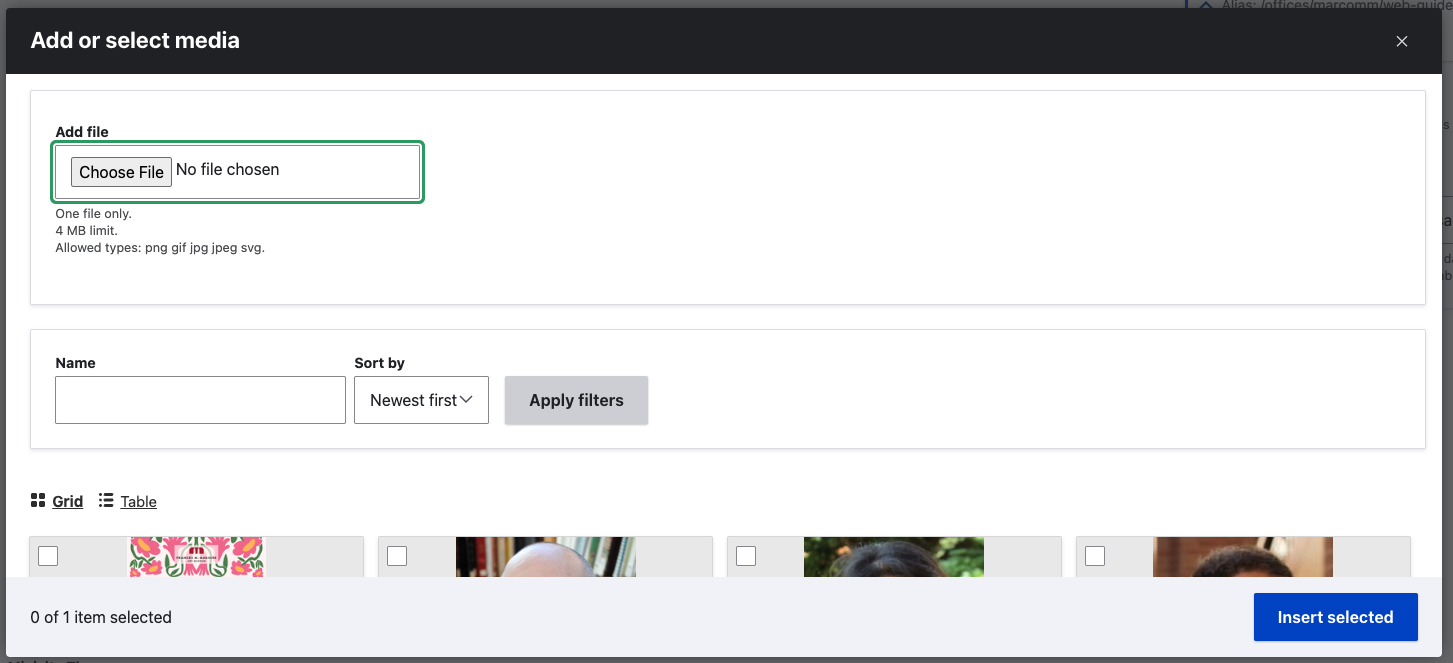This screenshot has width=1453, height=663.
Task: Check the floral pink image checkbox
Action: (48, 556)
